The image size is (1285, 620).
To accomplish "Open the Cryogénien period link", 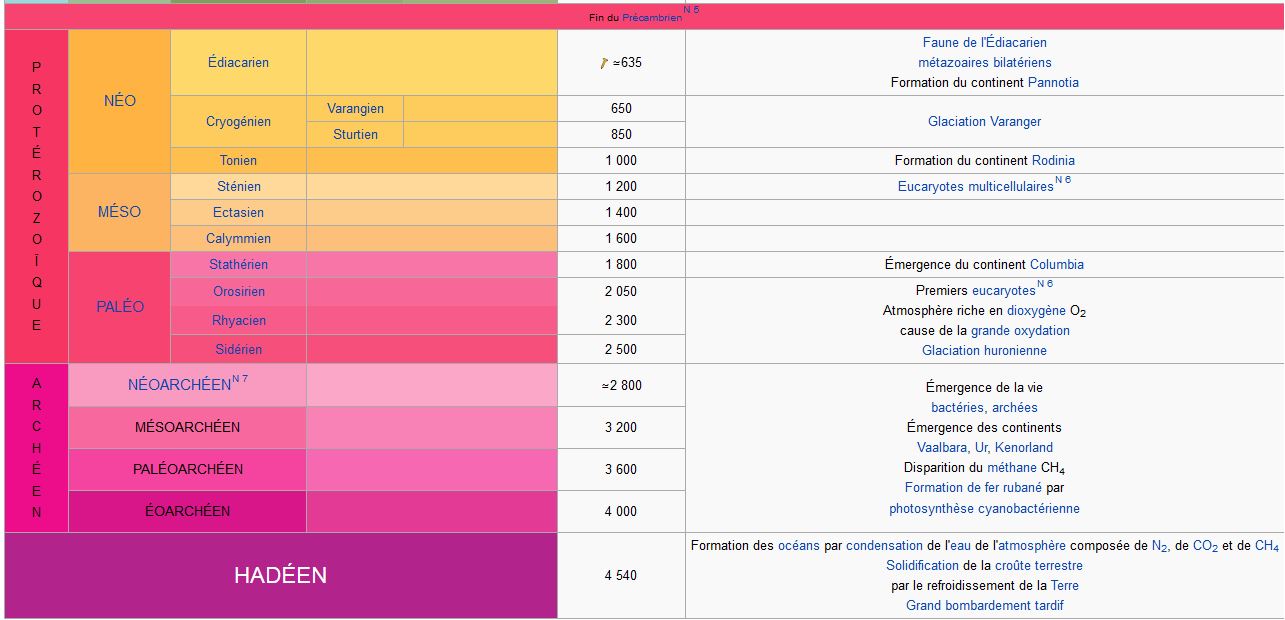I will click(x=238, y=121).
